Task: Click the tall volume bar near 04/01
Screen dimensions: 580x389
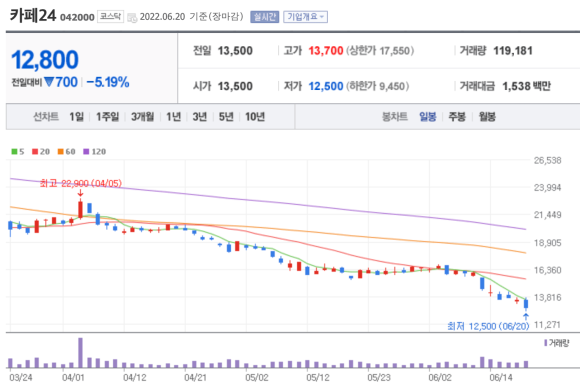Action: pos(80,353)
